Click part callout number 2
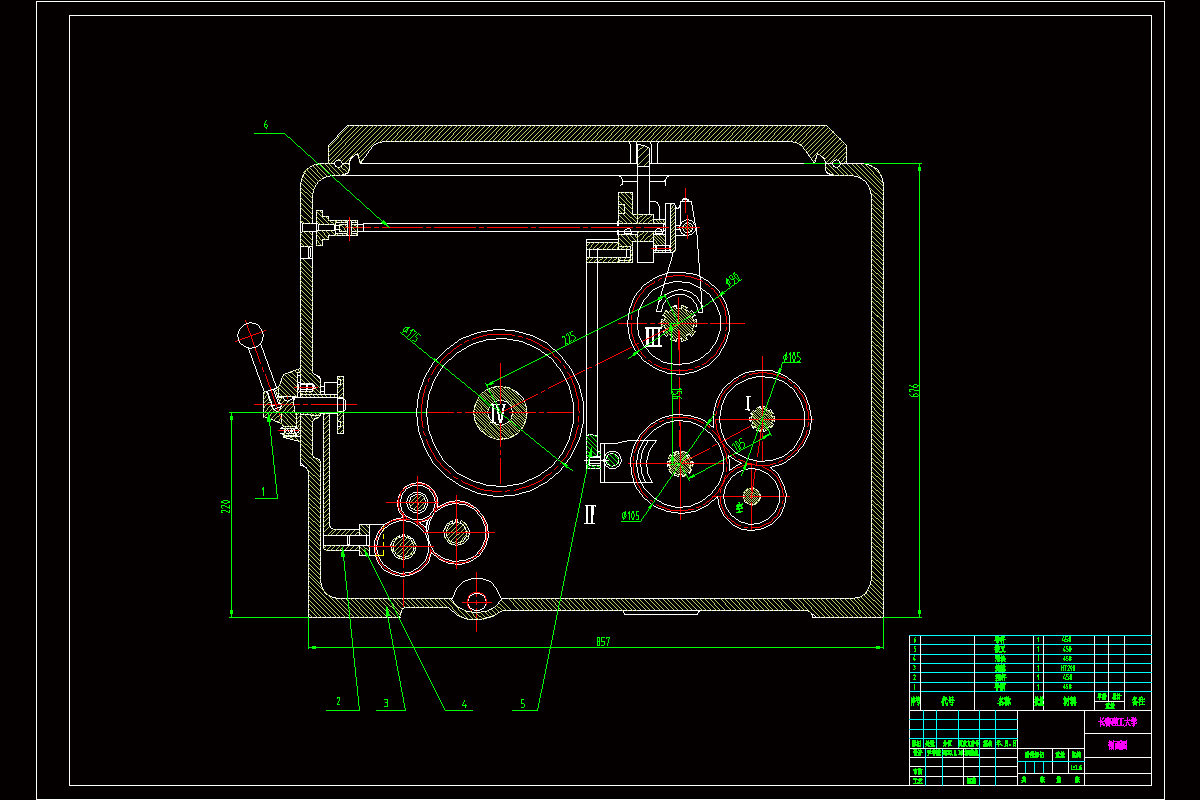 (x=339, y=702)
